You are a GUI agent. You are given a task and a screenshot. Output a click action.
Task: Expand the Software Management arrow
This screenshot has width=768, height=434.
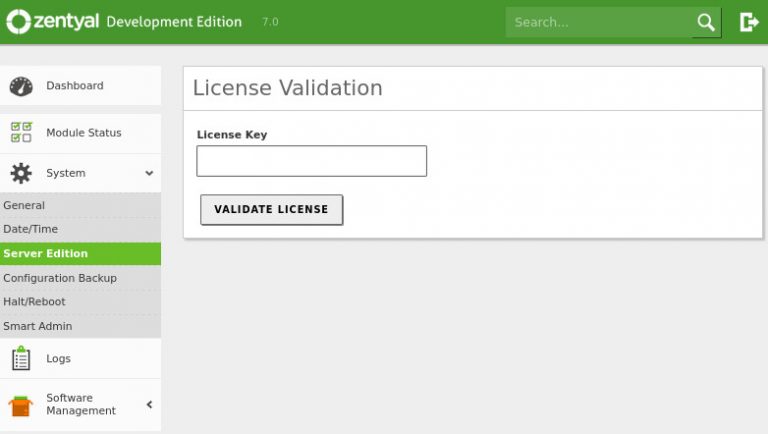pyautogui.click(x=149, y=405)
